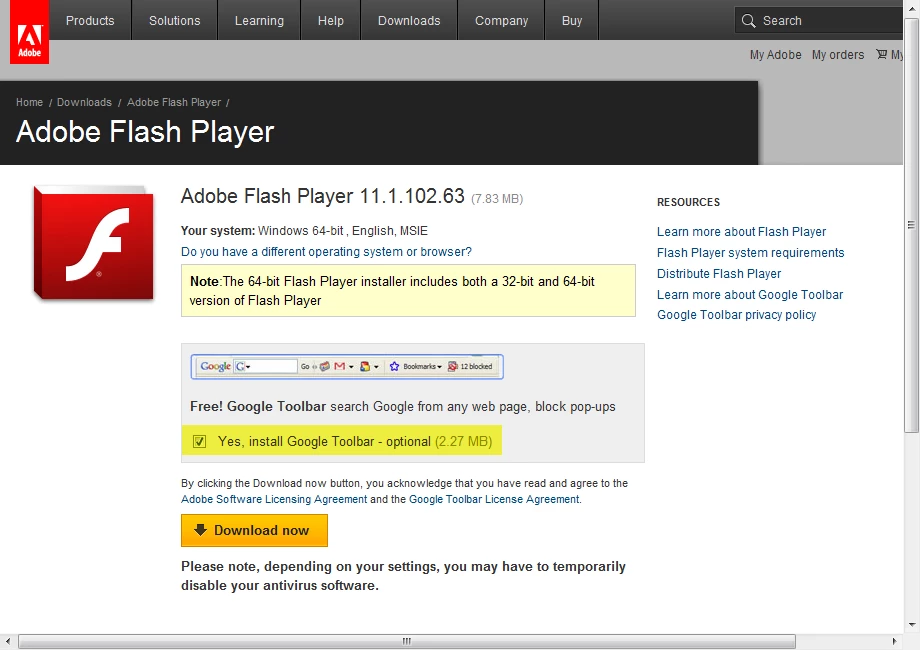Open the Buy menu

tap(571, 21)
